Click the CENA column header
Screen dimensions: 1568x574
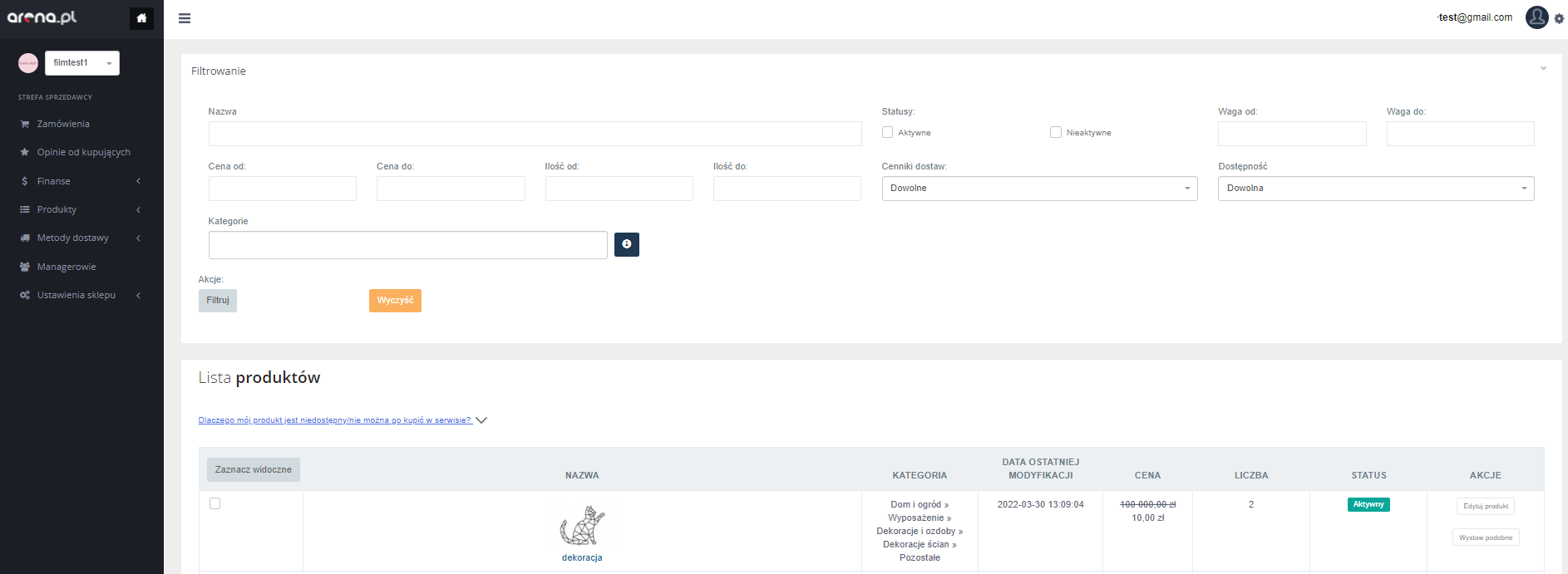(x=1147, y=475)
